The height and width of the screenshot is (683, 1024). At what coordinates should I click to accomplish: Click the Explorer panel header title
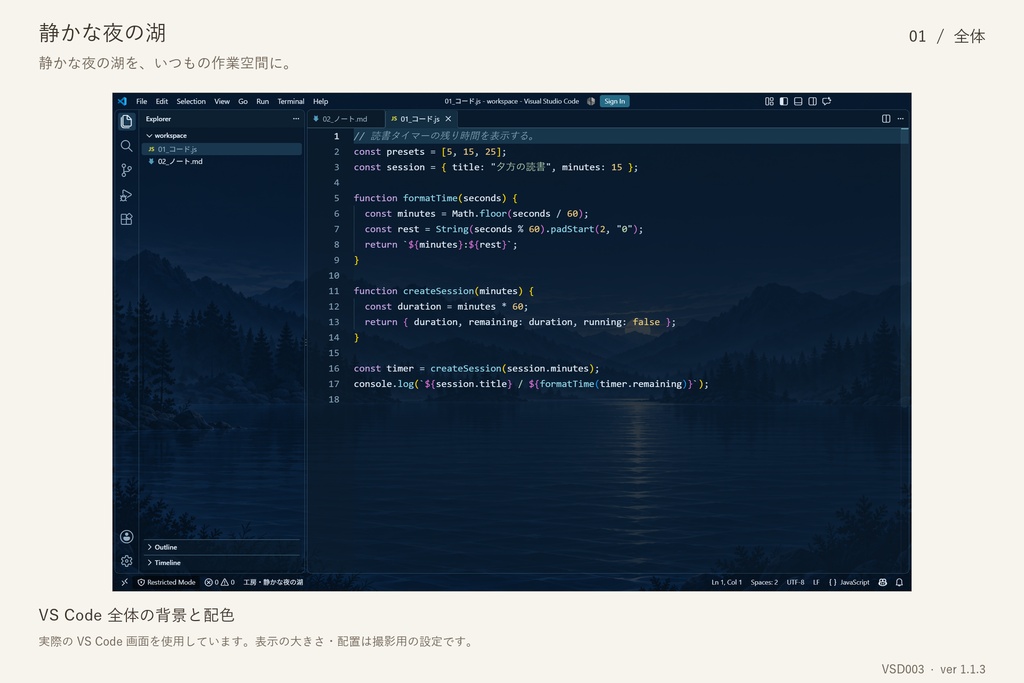click(x=158, y=119)
